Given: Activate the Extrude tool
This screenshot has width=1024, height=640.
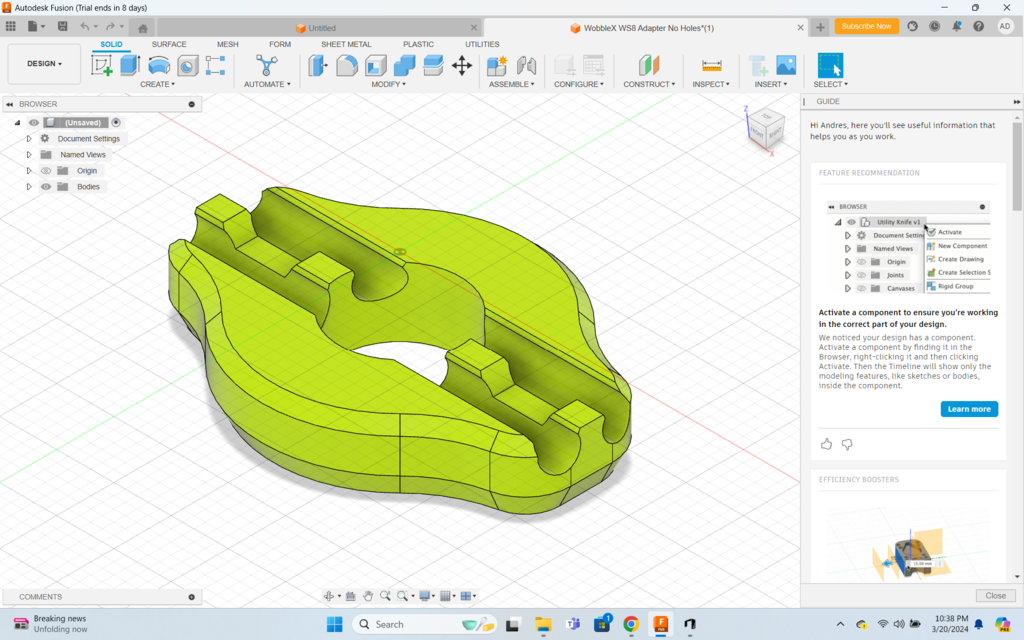Looking at the screenshot, I should point(128,63).
